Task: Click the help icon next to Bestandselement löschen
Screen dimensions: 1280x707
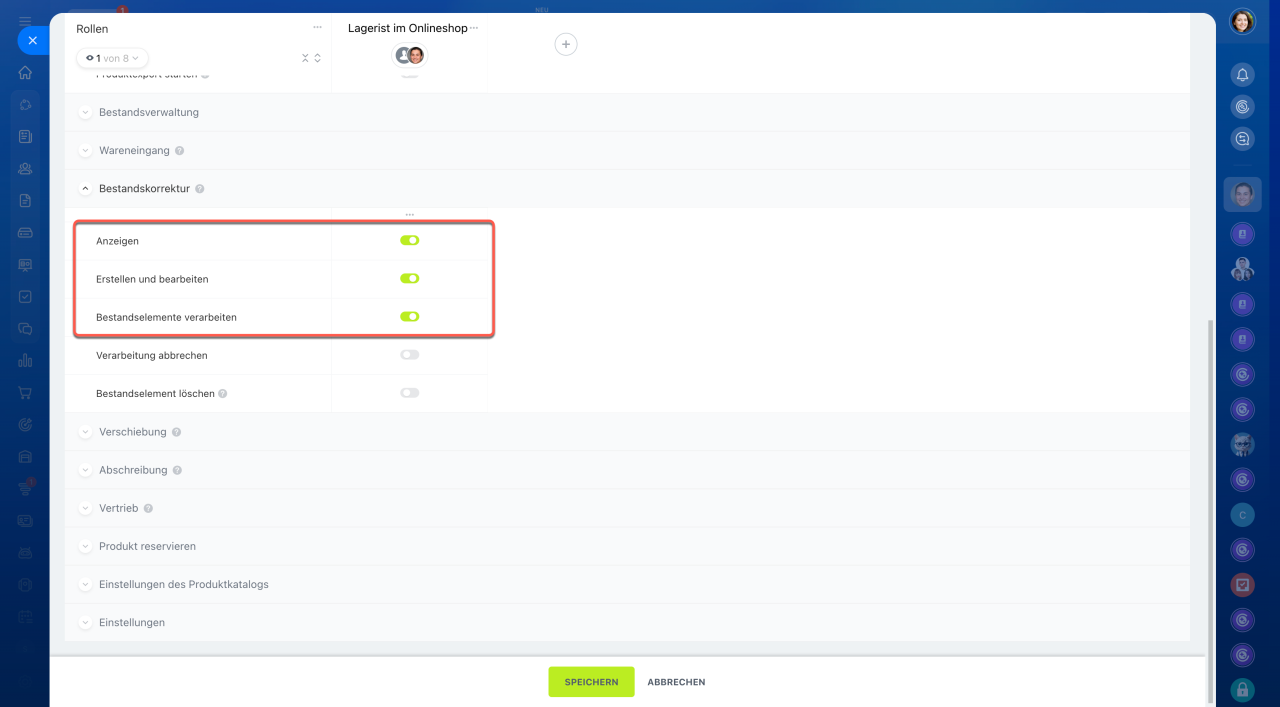Action: pyautogui.click(x=223, y=394)
